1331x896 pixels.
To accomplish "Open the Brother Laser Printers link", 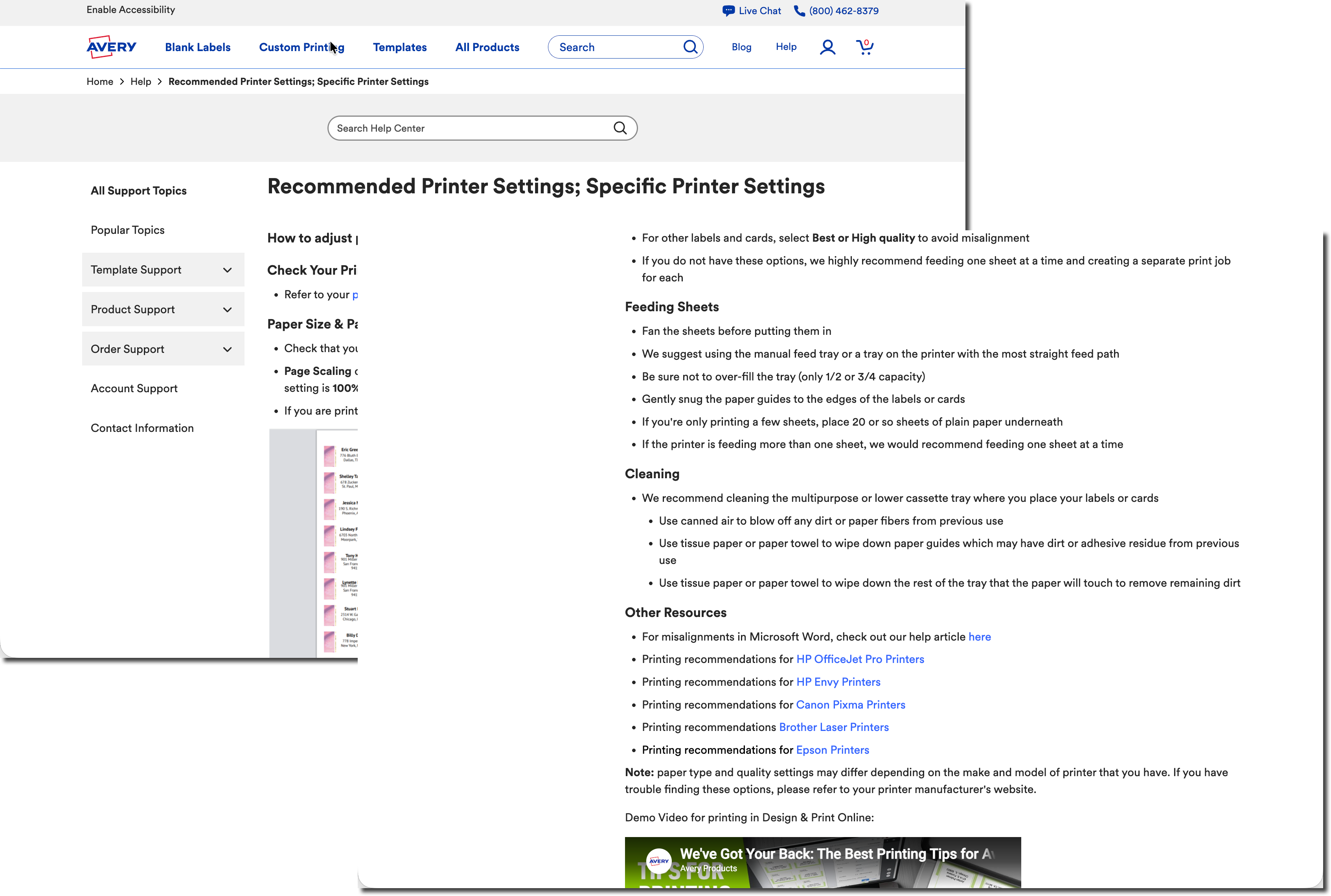I will pos(834,727).
